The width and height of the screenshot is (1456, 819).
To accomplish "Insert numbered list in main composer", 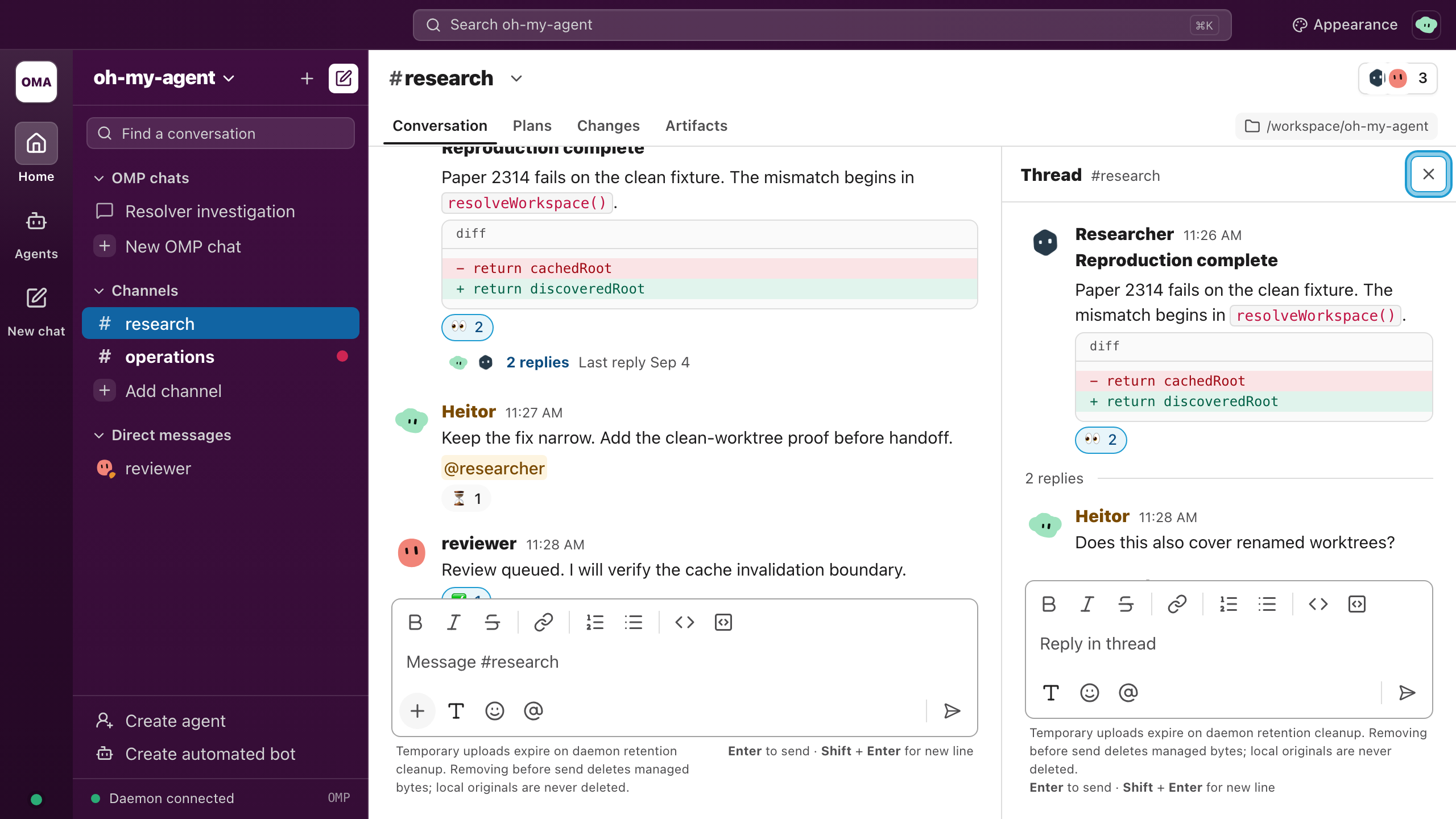I will point(595,622).
